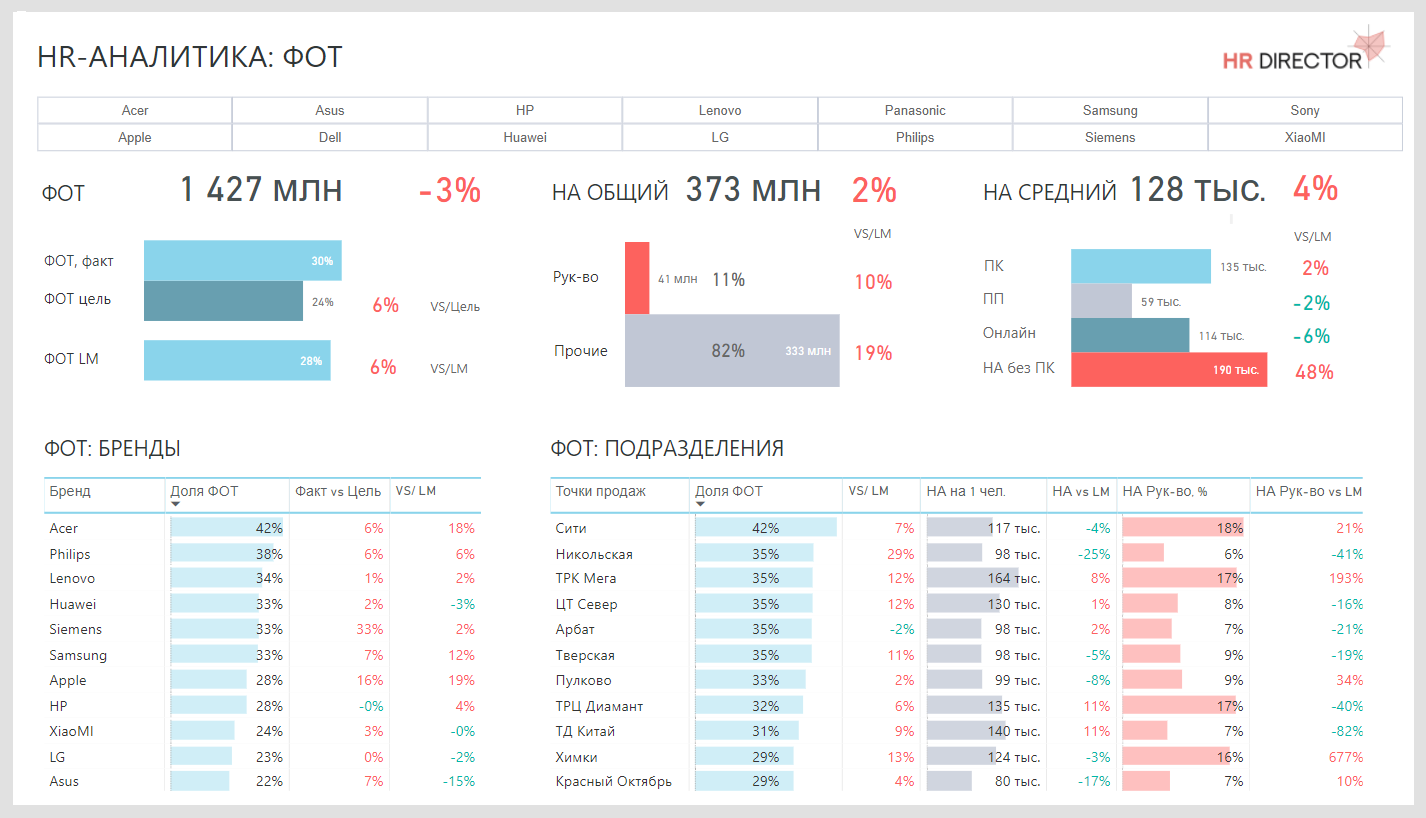The width and height of the screenshot is (1426, 818).
Task: Click the gray Прочие bar showing 82%
Action: click(732, 351)
